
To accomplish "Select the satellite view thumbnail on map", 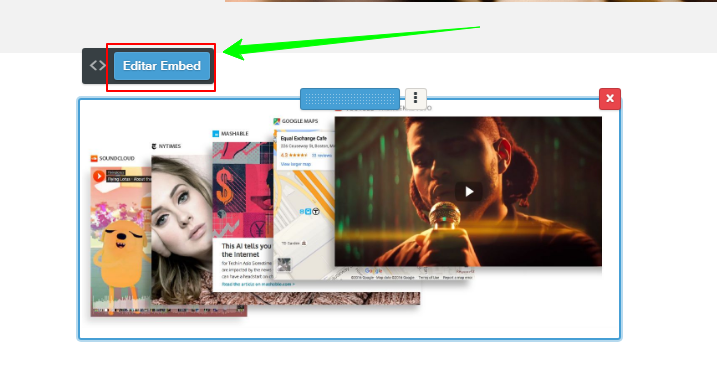I will [x=284, y=264].
